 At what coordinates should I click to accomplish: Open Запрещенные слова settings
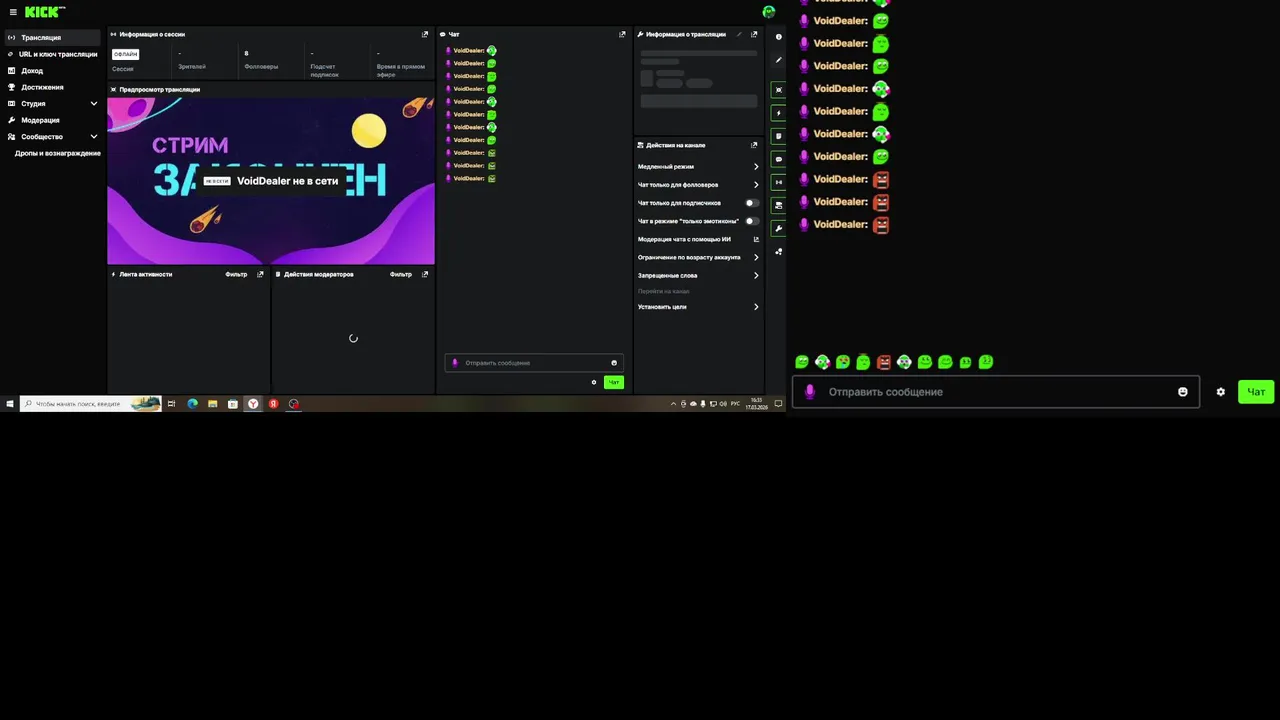[x=698, y=275]
